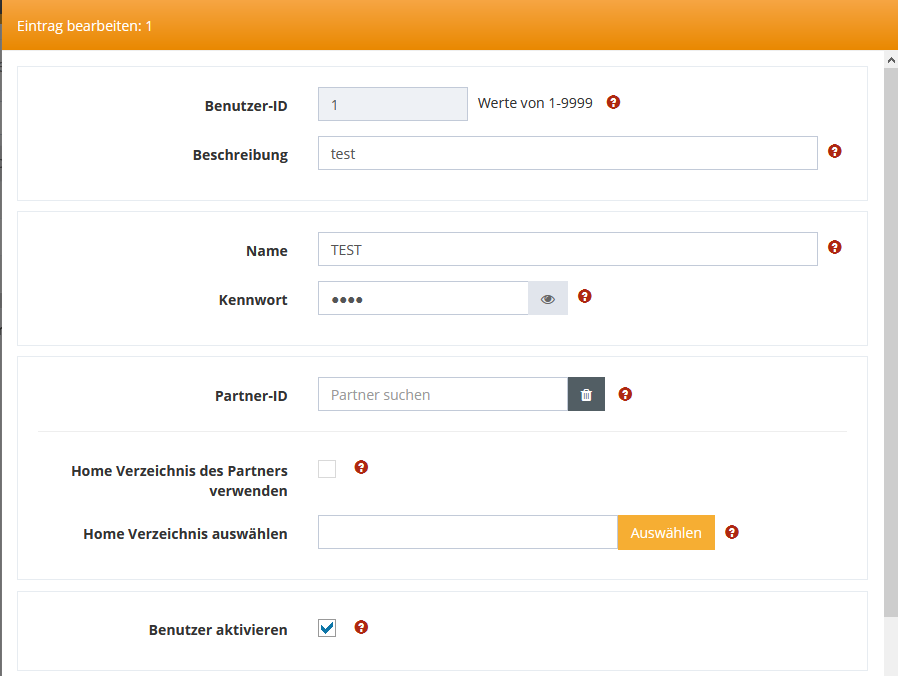Show help for the Partner-ID field

coord(625,394)
